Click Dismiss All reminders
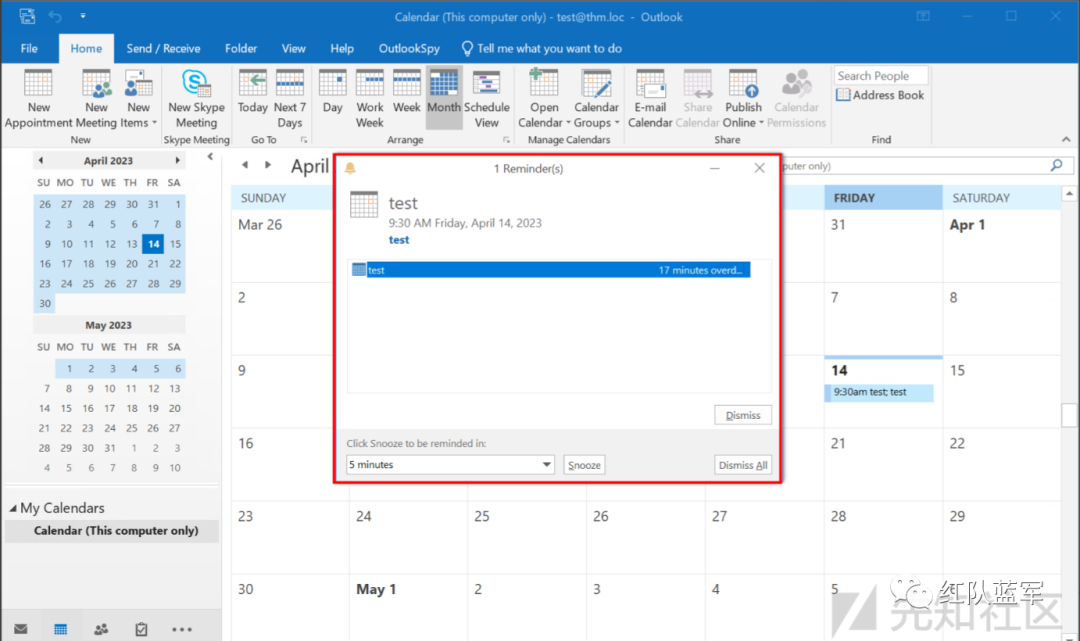Screen dimensions: 1080x641 (742, 465)
